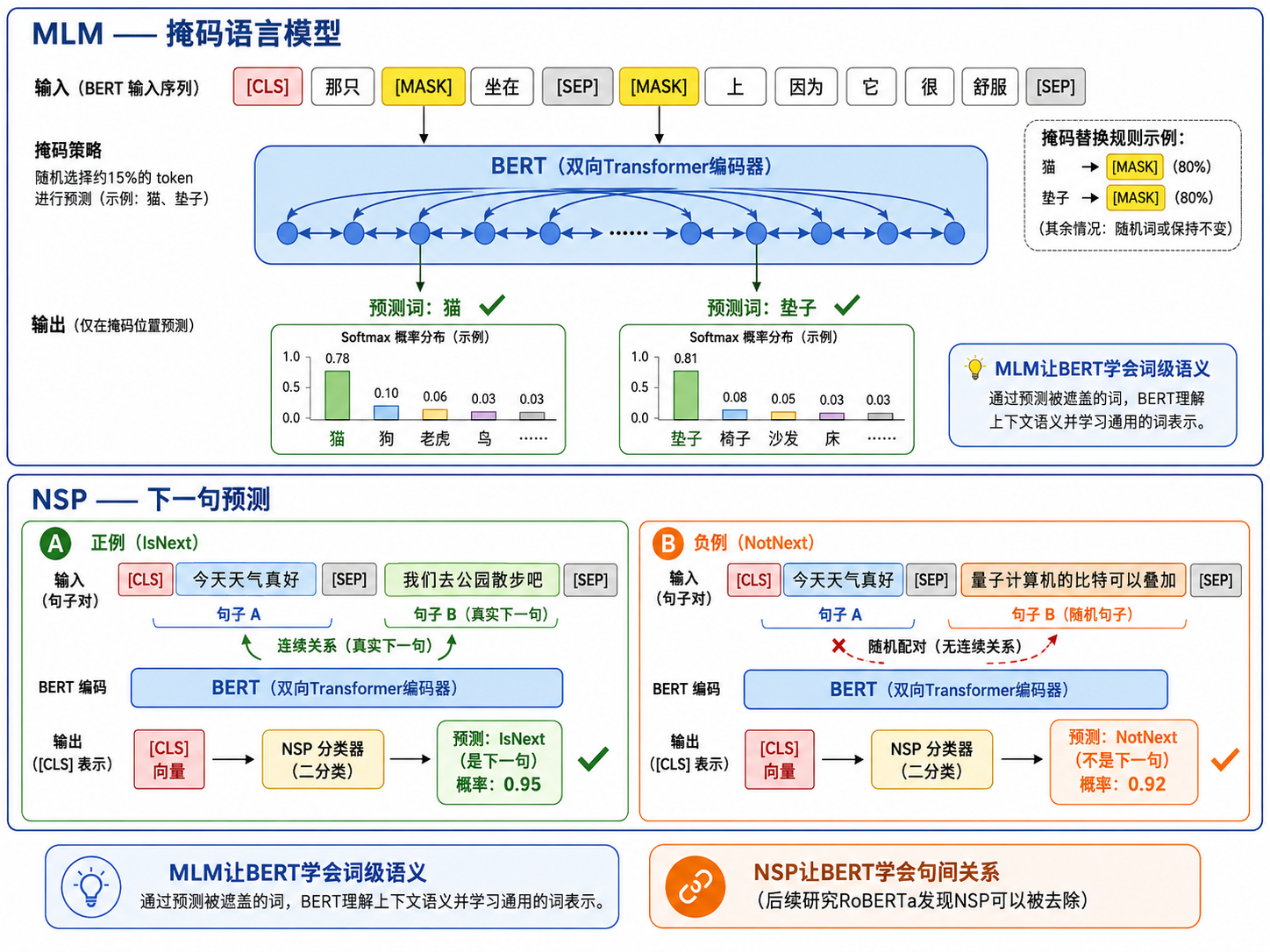Click the yellow 0.06 bar for 老虎
Viewport: 1270px width, 952px height.
tap(435, 415)
